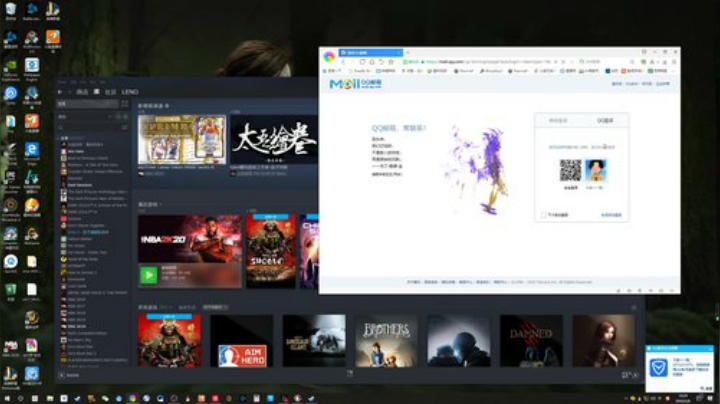Click the Steam library search field

(91, 128)
